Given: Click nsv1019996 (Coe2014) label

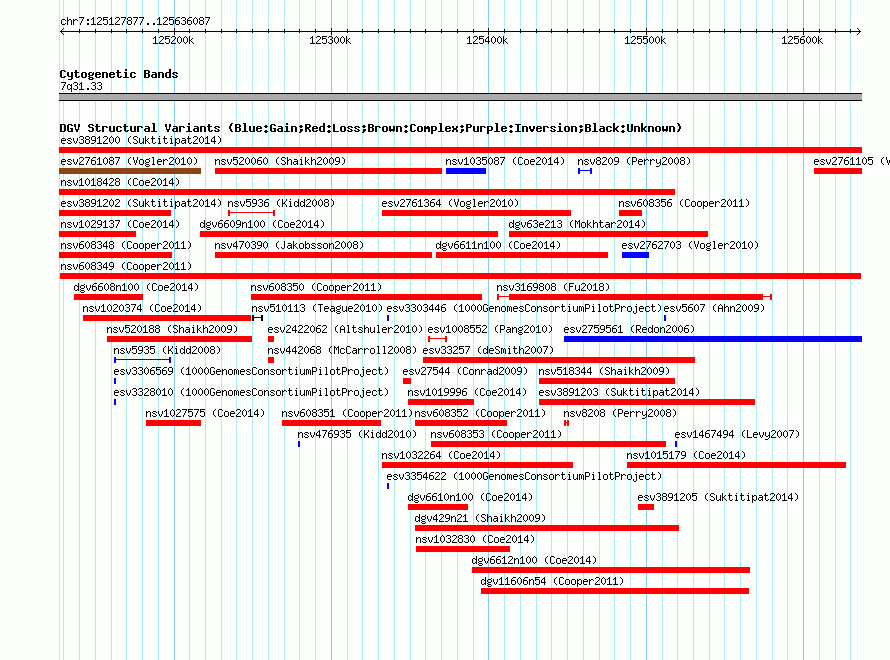Looking at the screenshot, I should click(467, 392).
